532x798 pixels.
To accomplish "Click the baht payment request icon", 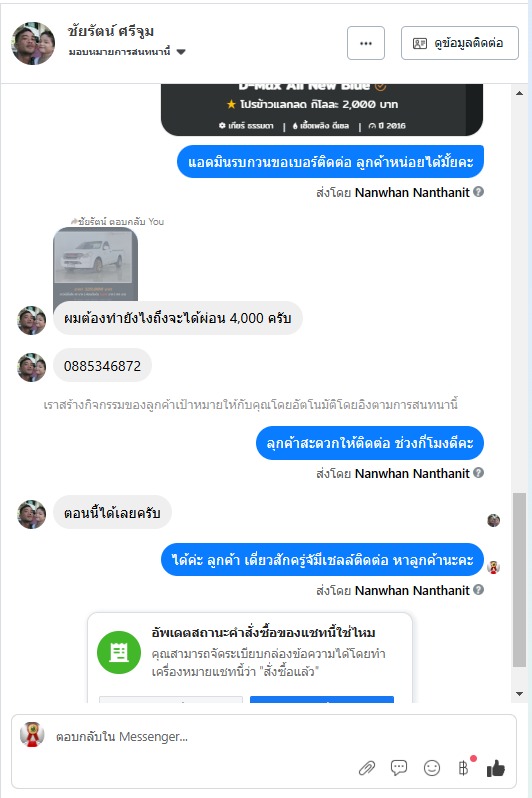I will click(x=463, y=767).
